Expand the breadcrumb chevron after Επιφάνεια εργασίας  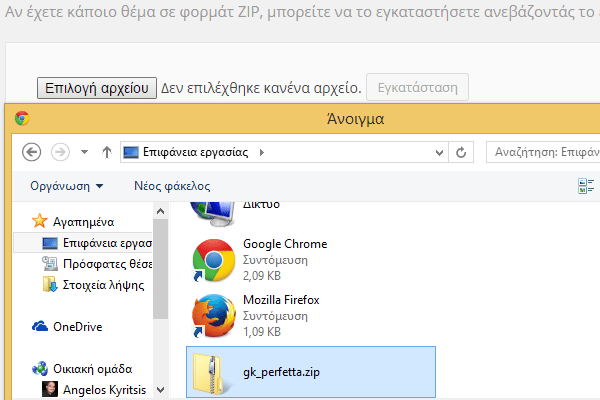coord(262,152)
